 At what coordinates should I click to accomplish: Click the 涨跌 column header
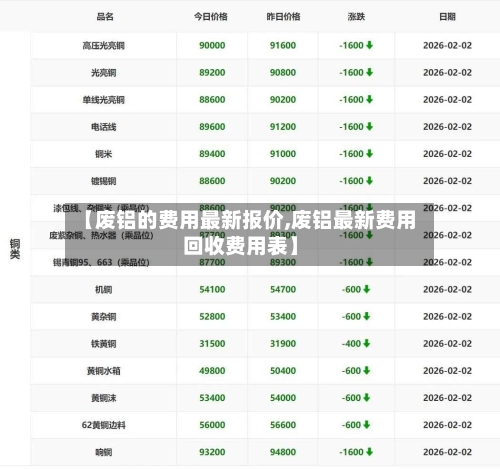pos(356,17)
